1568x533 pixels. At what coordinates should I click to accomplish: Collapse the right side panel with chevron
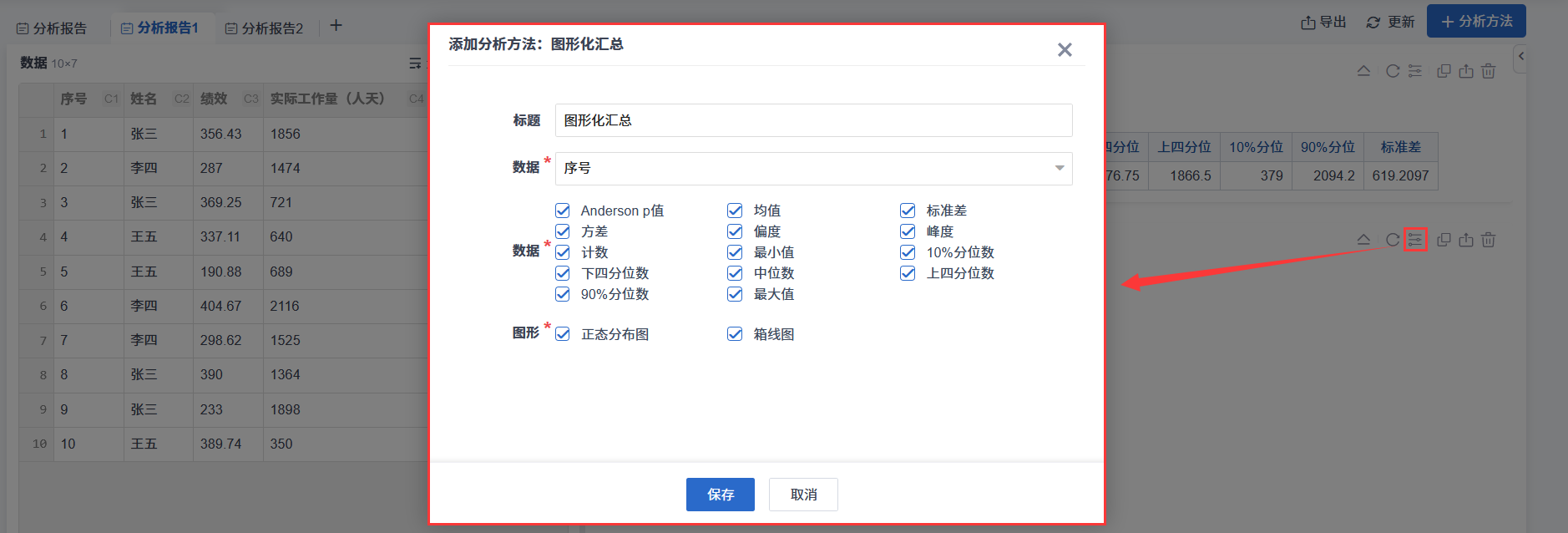pyautogui.click(x=1521, y=57)
